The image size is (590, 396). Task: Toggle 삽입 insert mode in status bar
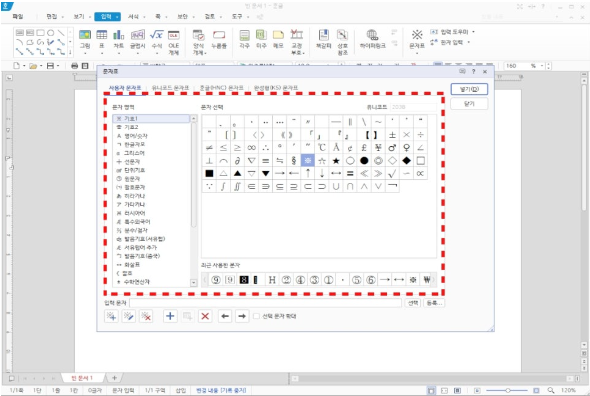(181, 390)
